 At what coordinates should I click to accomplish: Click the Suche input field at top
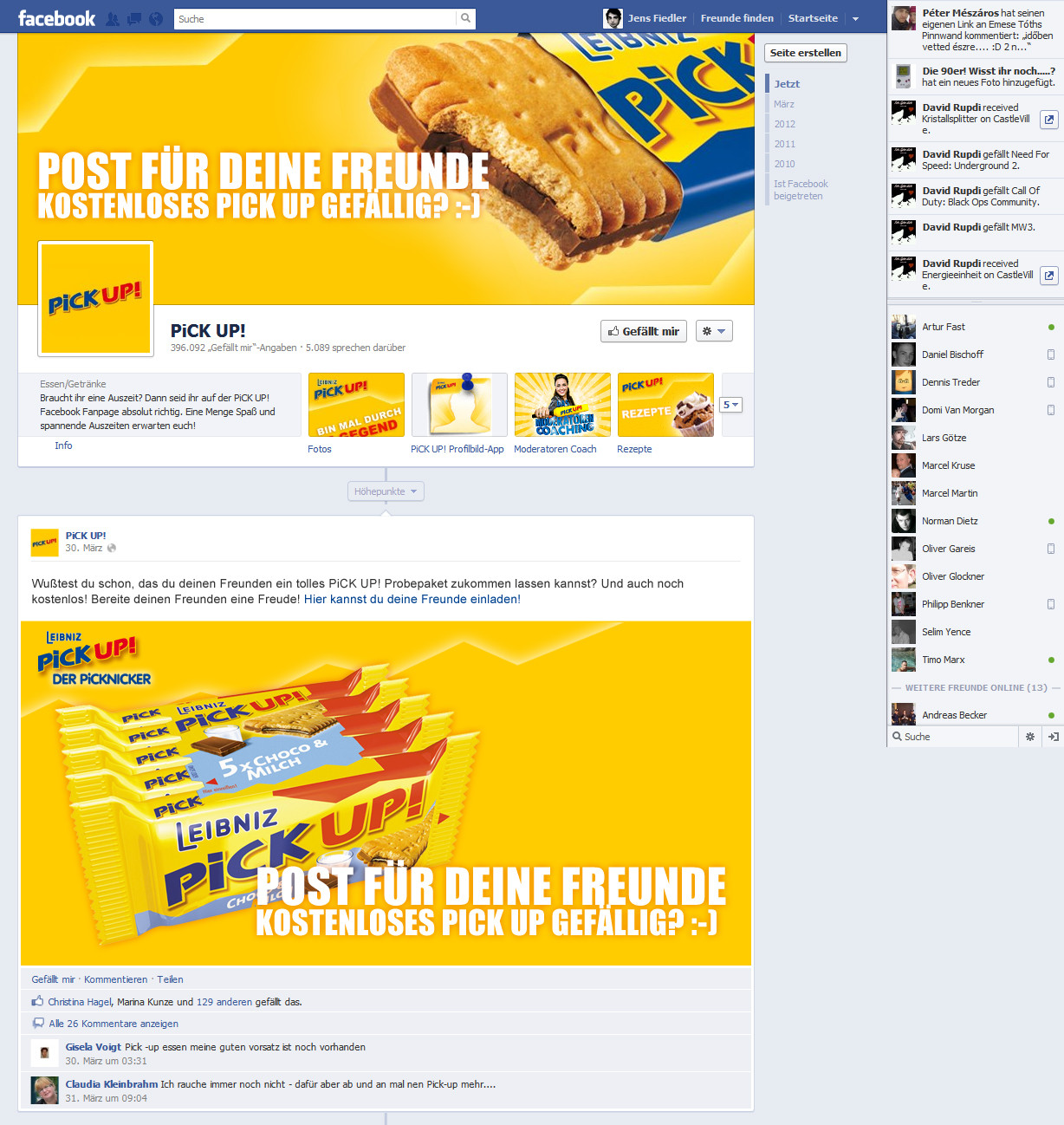coord(315,18)
